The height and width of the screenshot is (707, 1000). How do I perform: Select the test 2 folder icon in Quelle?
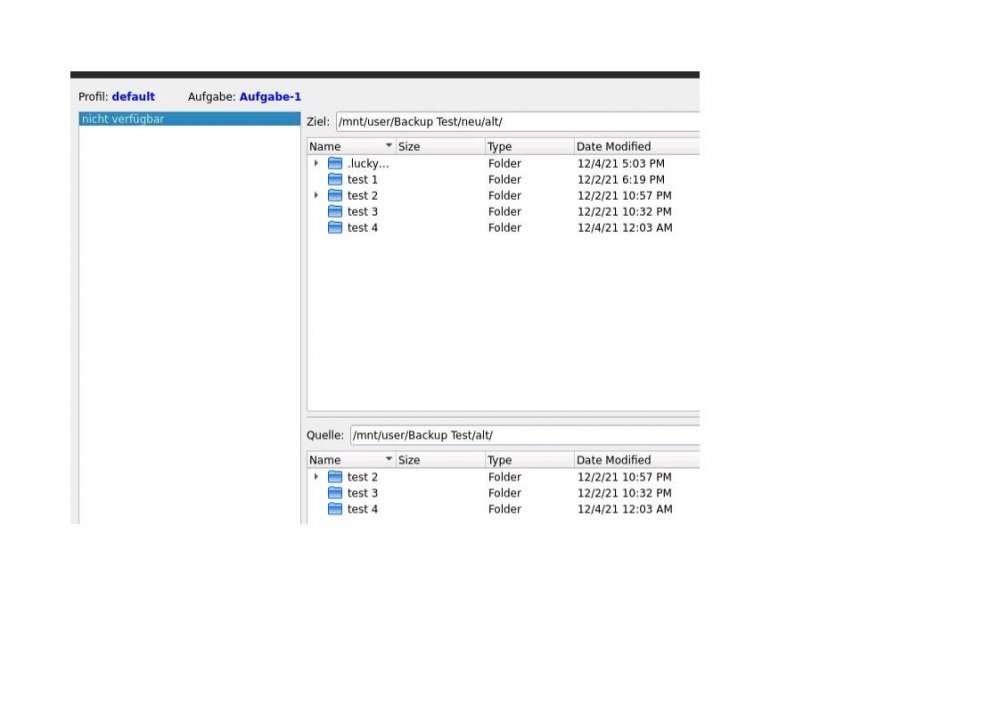(x=335, y=477)
